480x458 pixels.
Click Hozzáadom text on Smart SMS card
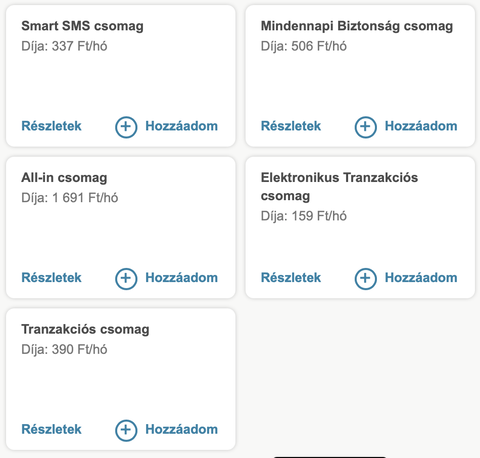pos(182,126)
